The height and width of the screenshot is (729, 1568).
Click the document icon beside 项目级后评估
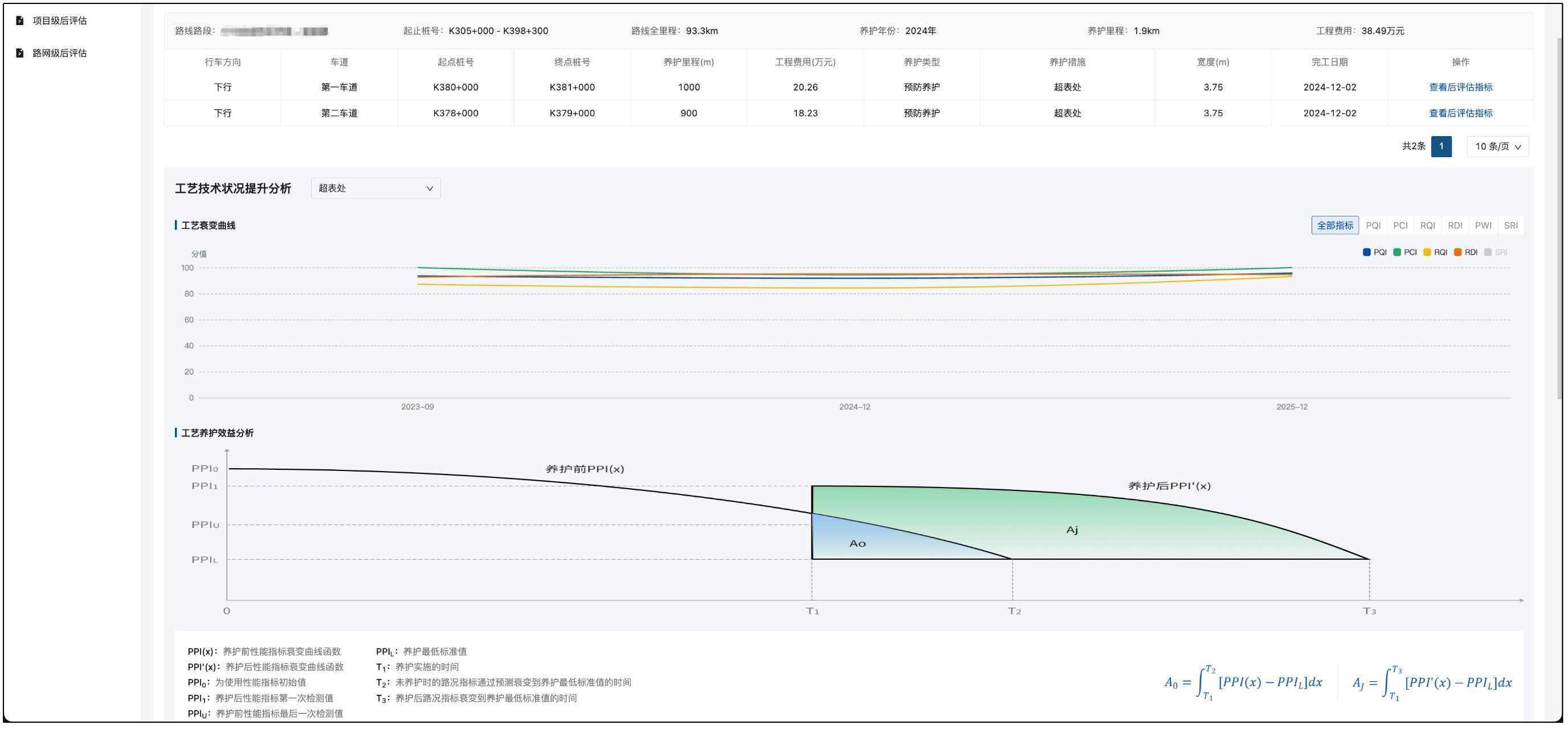click(19, 21)
